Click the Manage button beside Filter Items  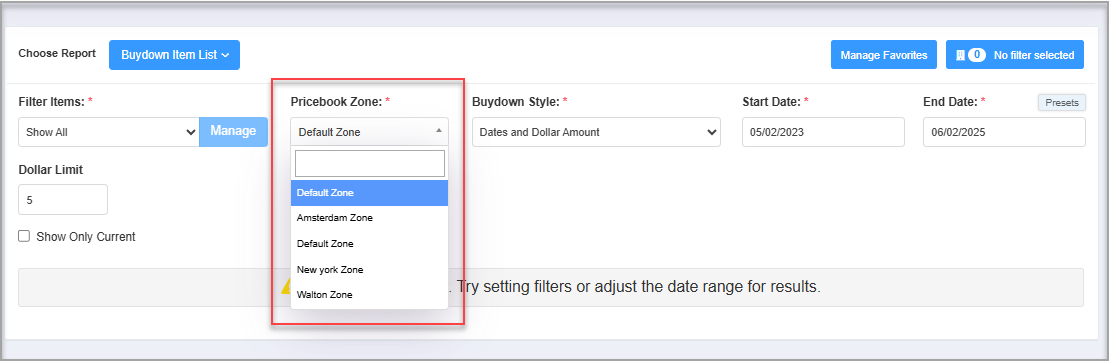tap(233, 132)
